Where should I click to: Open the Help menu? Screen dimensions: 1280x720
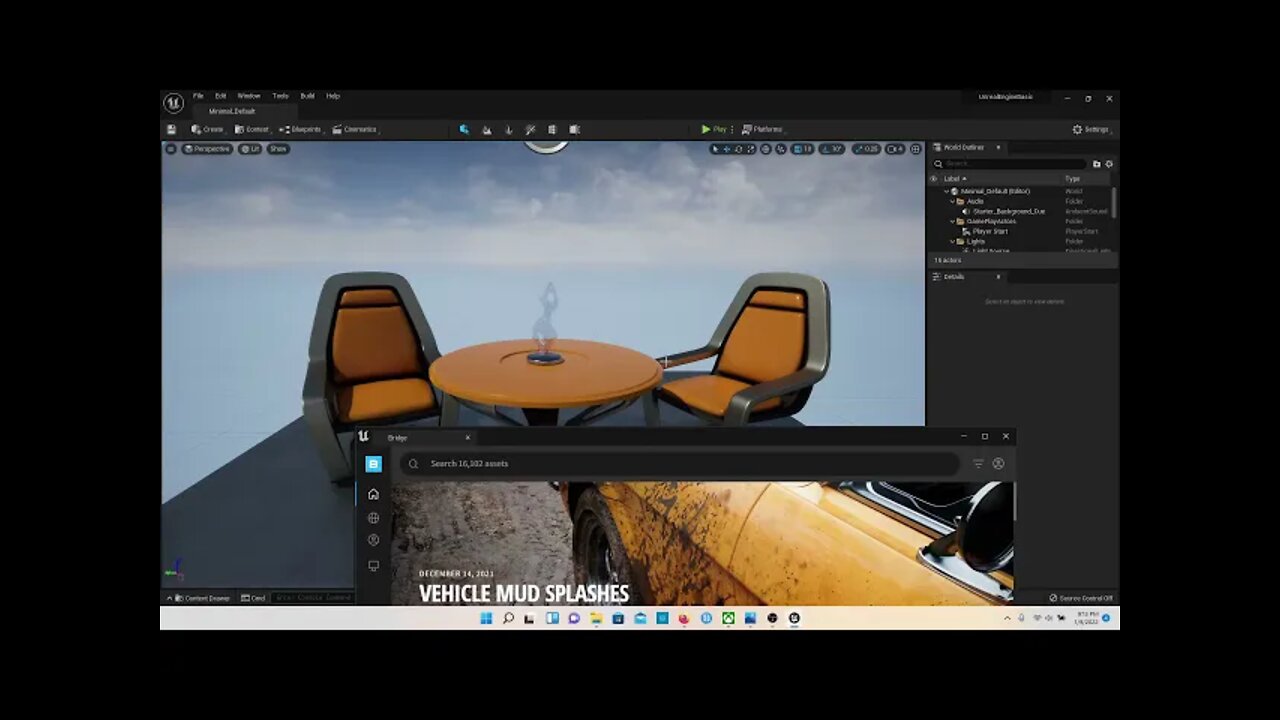tap(333, 96)
